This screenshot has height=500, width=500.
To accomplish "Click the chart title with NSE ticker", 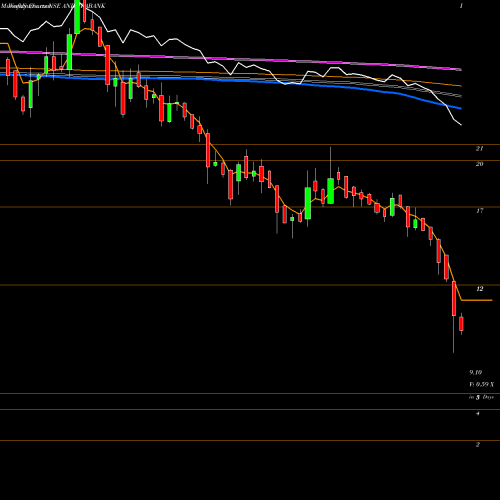I will [53, 6].
